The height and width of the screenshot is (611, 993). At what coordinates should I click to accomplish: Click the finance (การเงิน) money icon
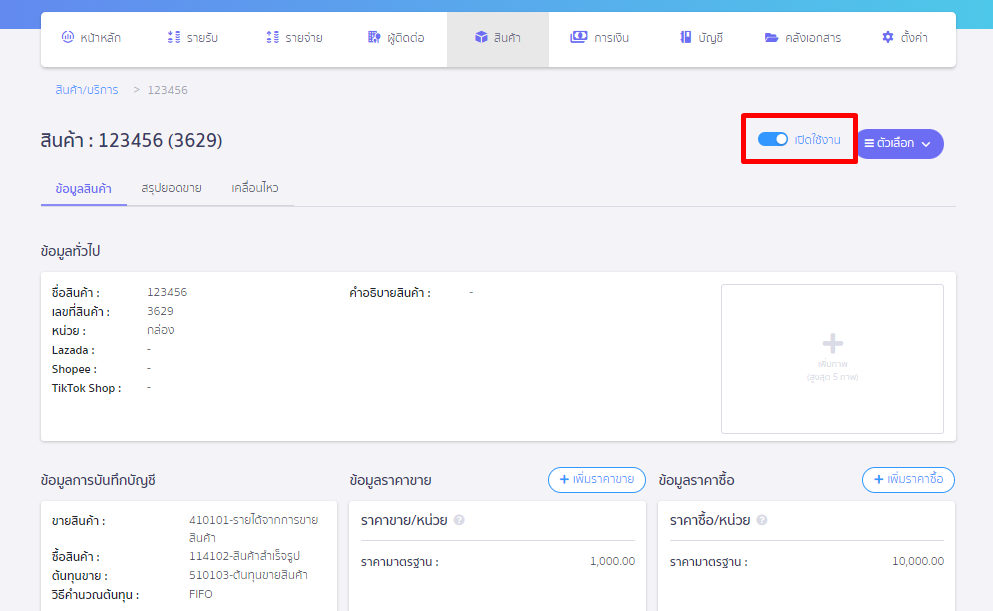click(x=578, y=38)
